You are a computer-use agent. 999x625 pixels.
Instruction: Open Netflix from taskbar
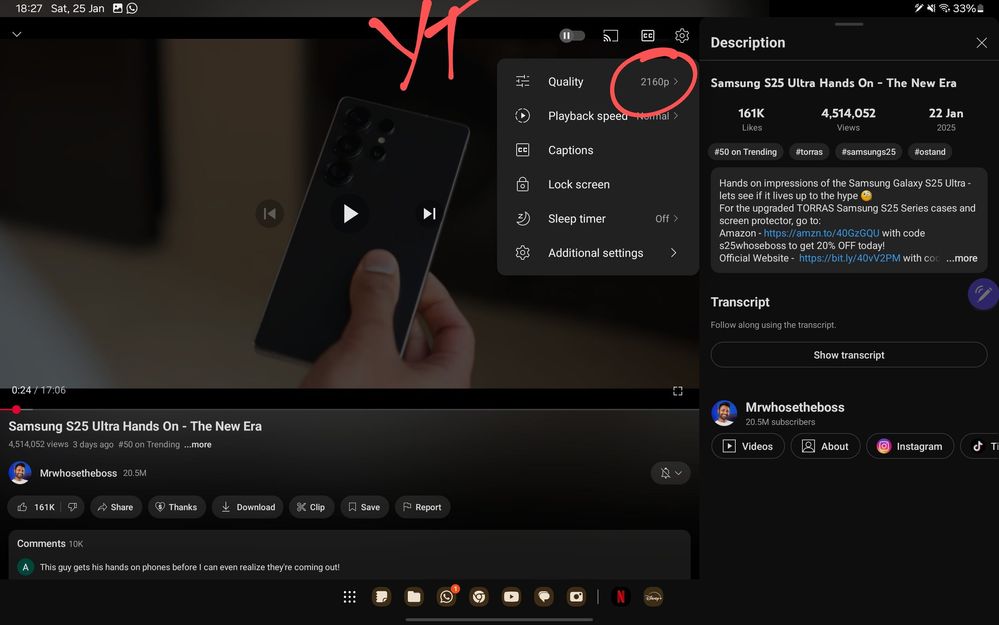pos(621,597)
